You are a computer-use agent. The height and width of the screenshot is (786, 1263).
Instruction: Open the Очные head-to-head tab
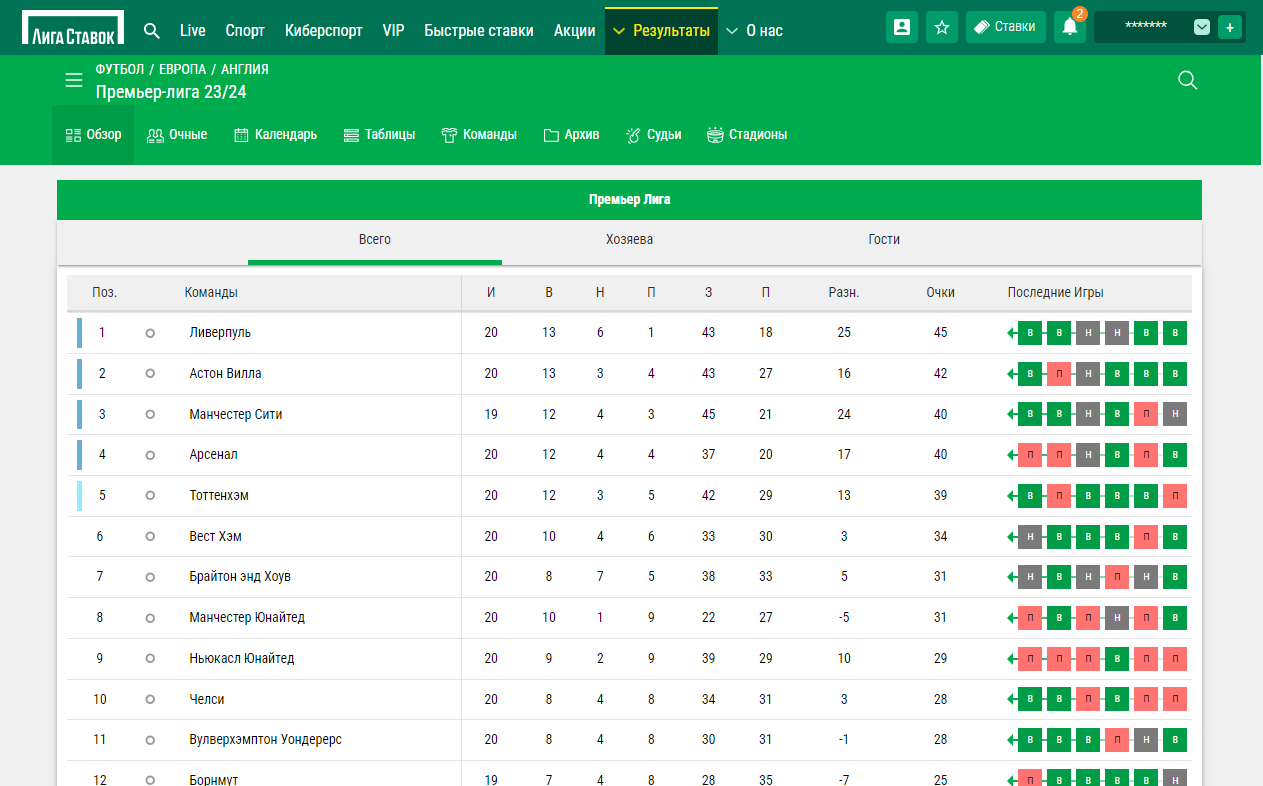tap(177, 135)
